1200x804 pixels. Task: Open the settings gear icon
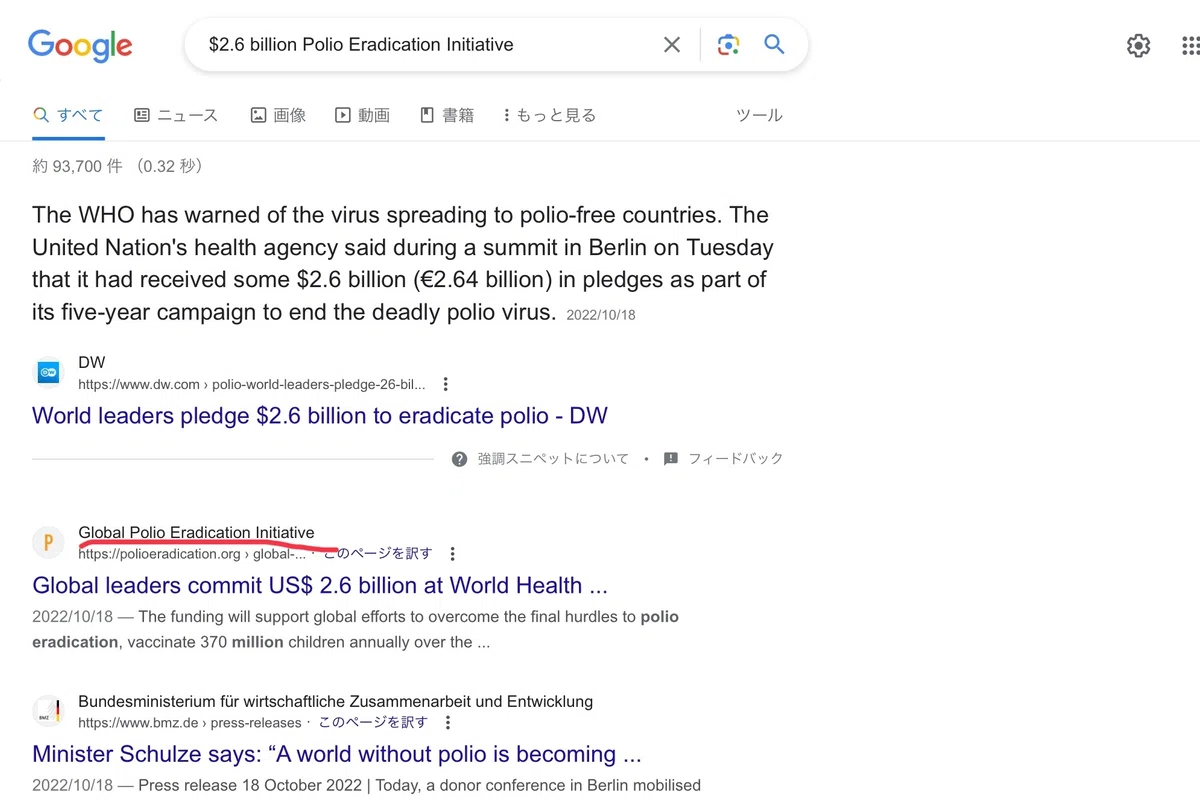click(x=1138, y=45)
